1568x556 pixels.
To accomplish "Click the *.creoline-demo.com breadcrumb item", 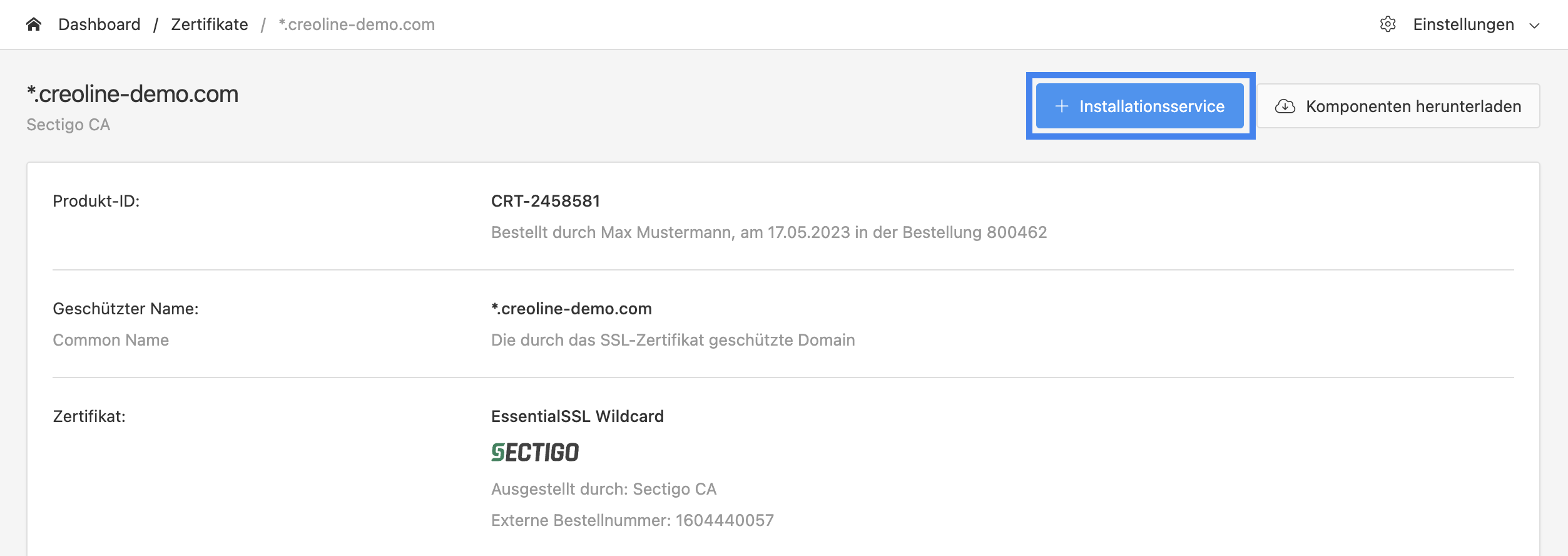I will pyautogui.click(x=357, y=24).
